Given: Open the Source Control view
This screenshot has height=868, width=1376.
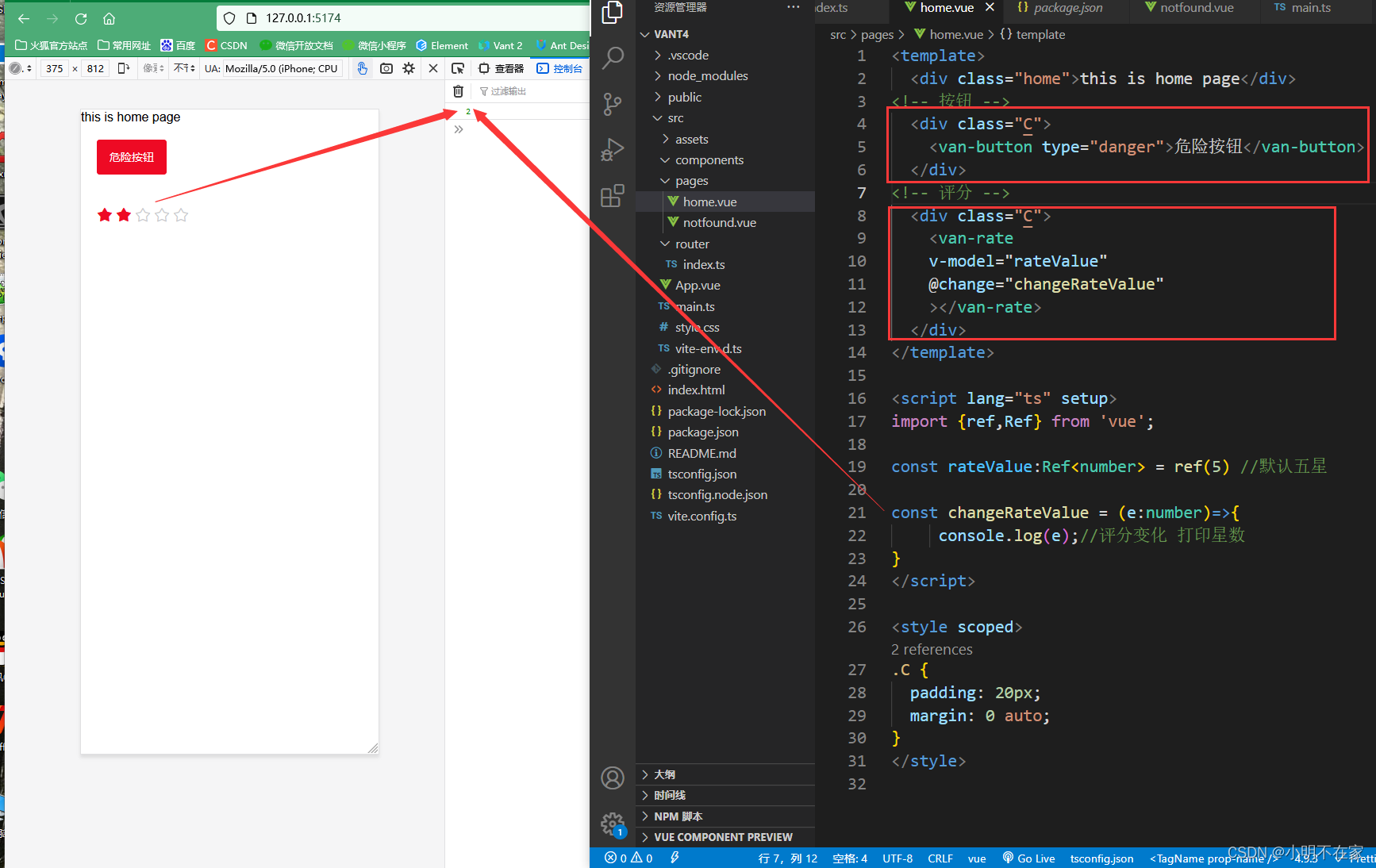Looking at the screenshot, I should click(613, 103).
